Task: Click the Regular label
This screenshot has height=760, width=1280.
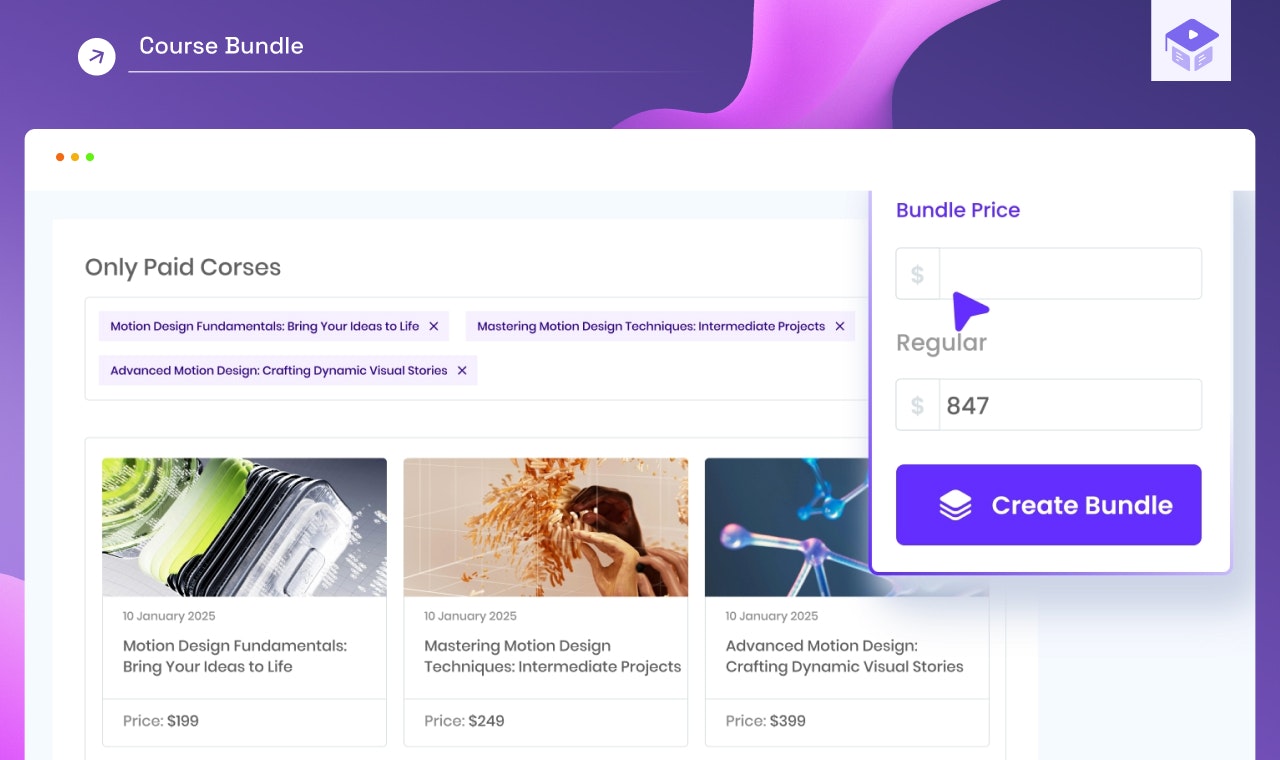Action: [x=941, y=343]
